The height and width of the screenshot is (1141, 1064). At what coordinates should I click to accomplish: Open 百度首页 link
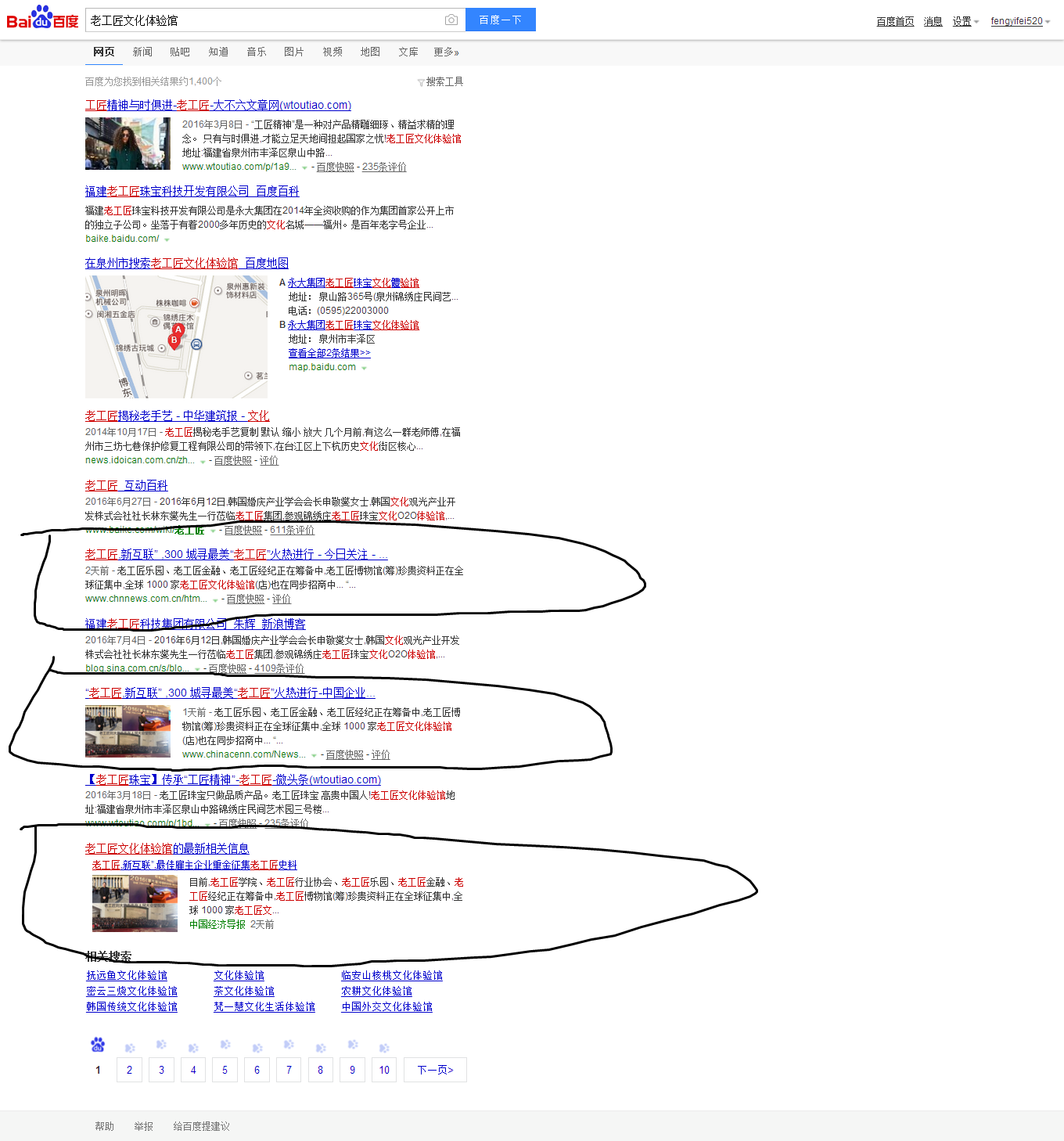(895, 21)
